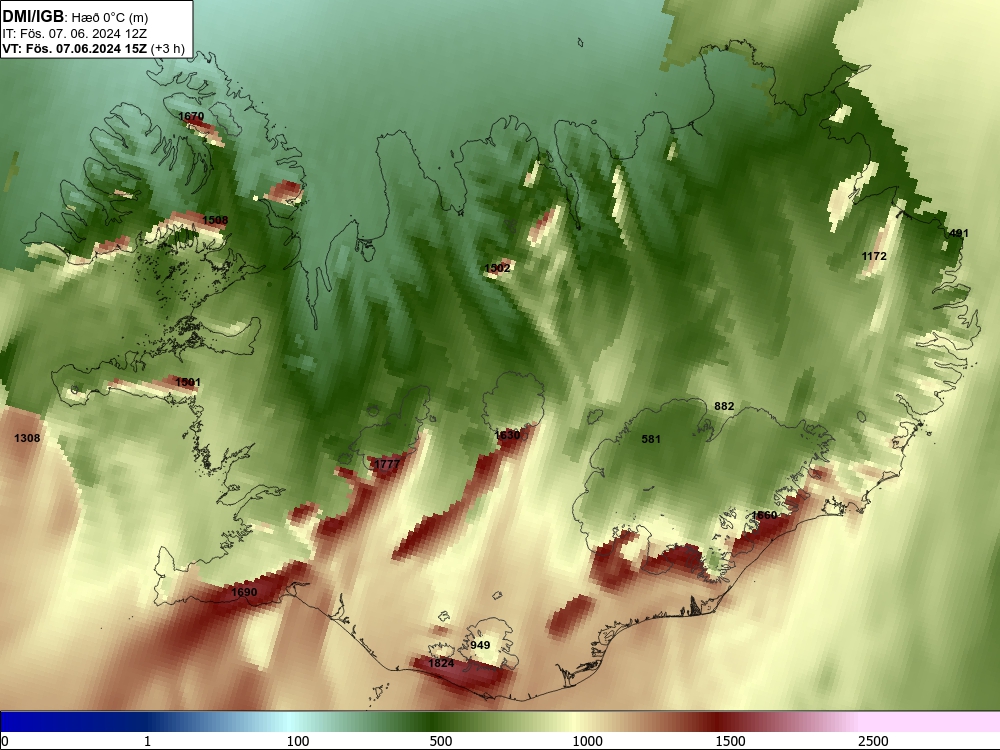Click the 1670 height label in the Westfjords

click(x=191, y=116)
